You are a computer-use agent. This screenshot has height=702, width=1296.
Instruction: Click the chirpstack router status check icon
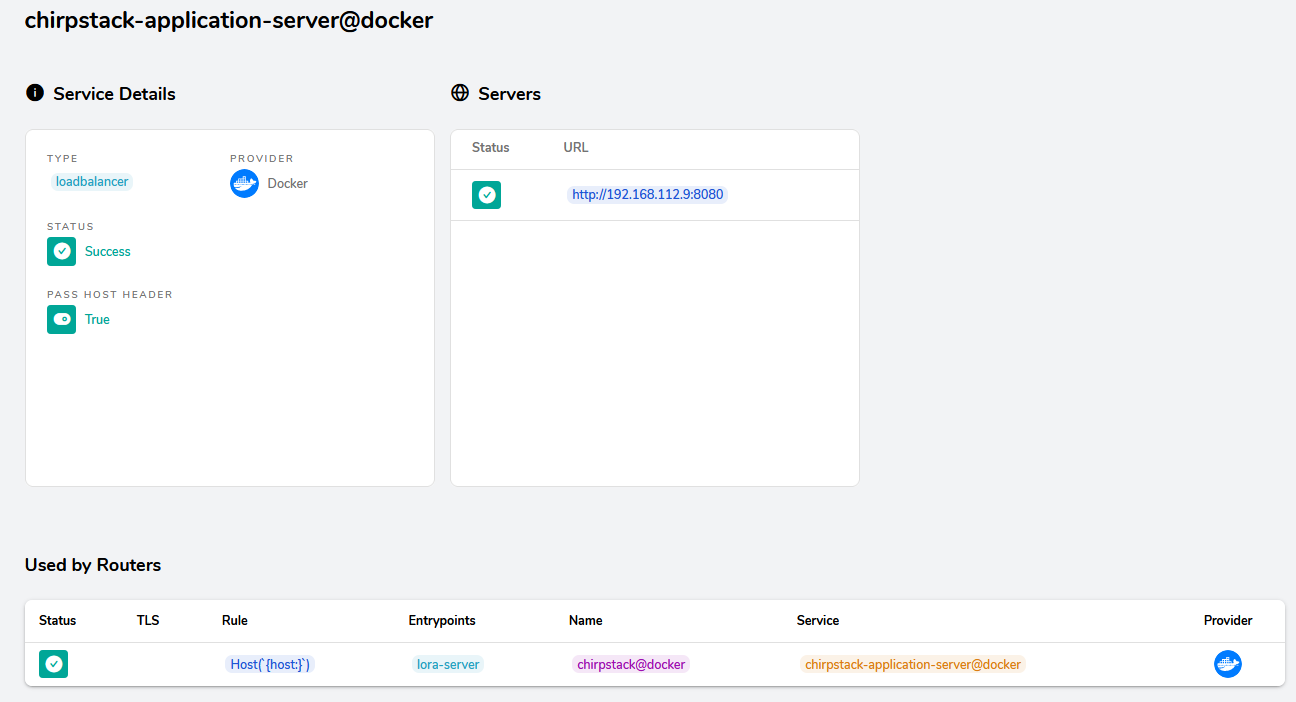[x=53, y=664]
